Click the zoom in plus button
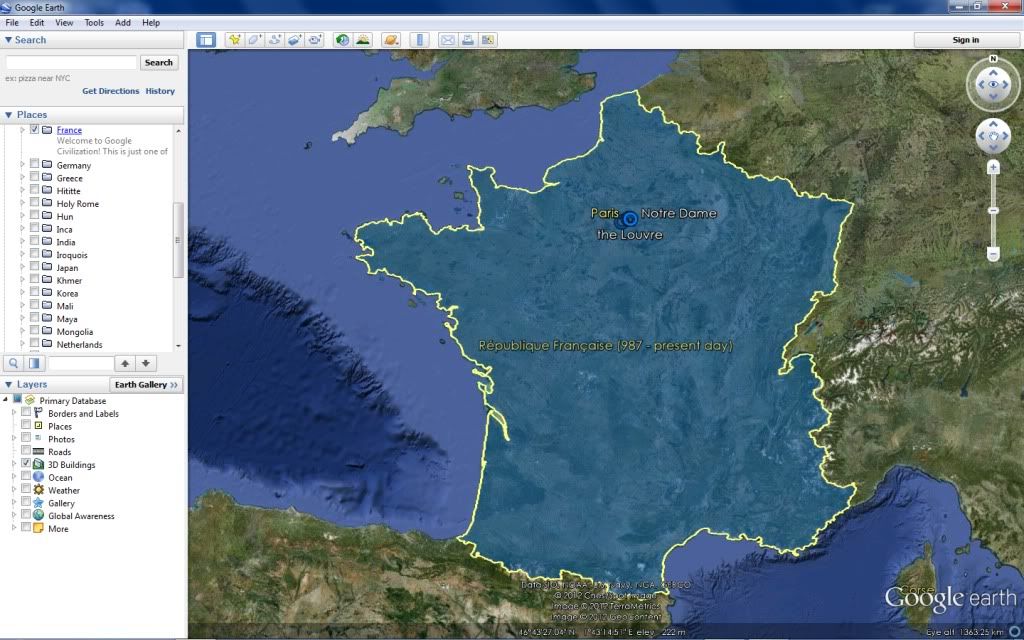The height and width of the screenshot is (640, 1024). click(993, 167)
